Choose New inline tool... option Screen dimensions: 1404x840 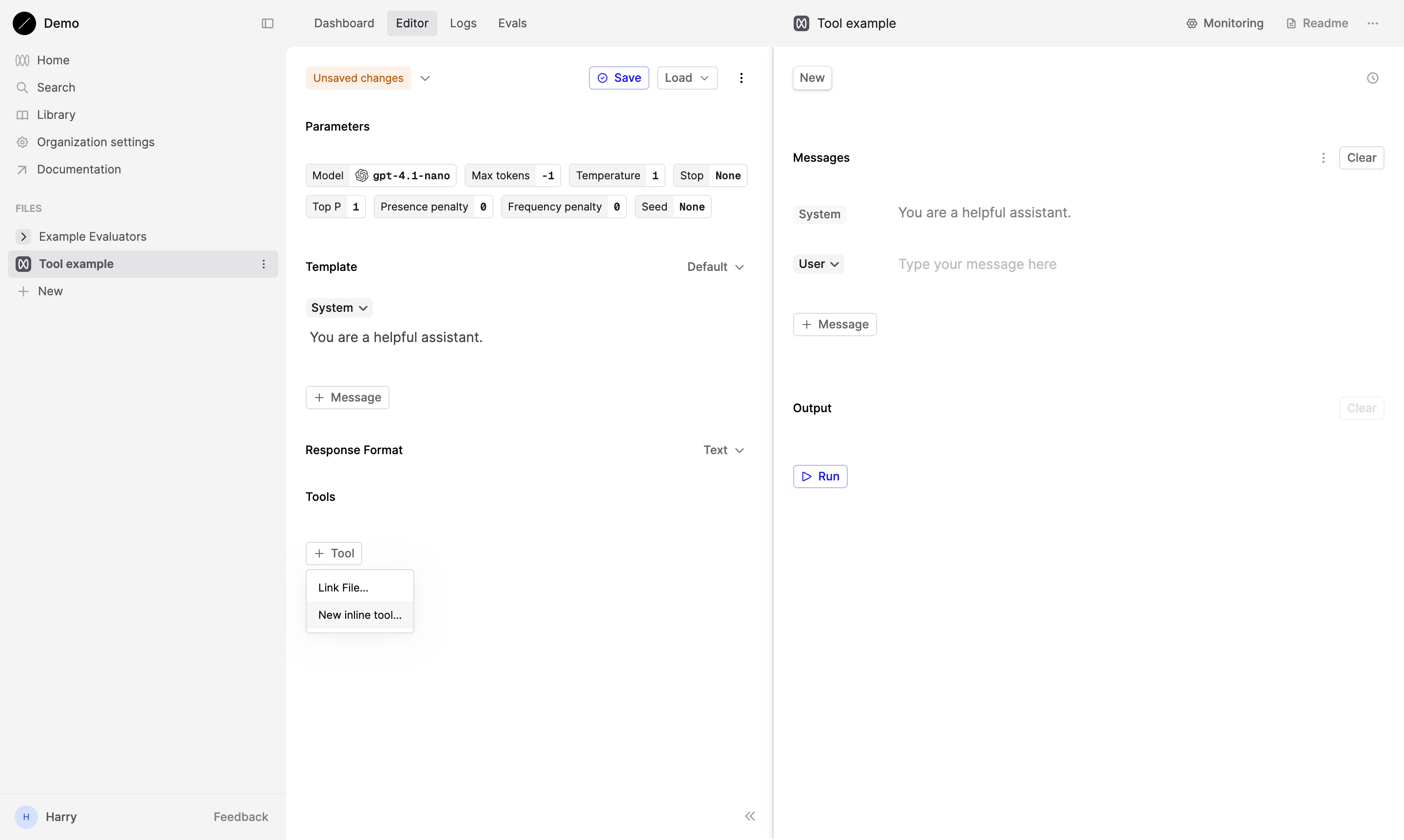click(x=360, y=615)
